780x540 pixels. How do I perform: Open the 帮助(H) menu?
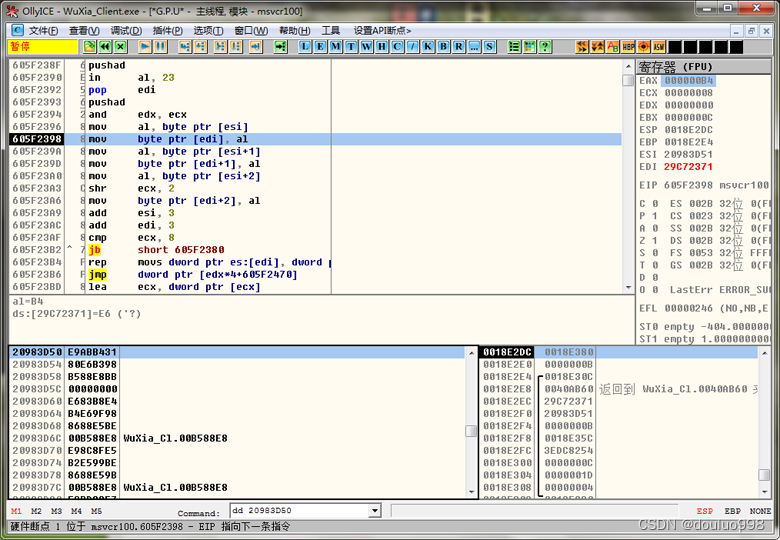pyautogui.click(x=294, y=31)
